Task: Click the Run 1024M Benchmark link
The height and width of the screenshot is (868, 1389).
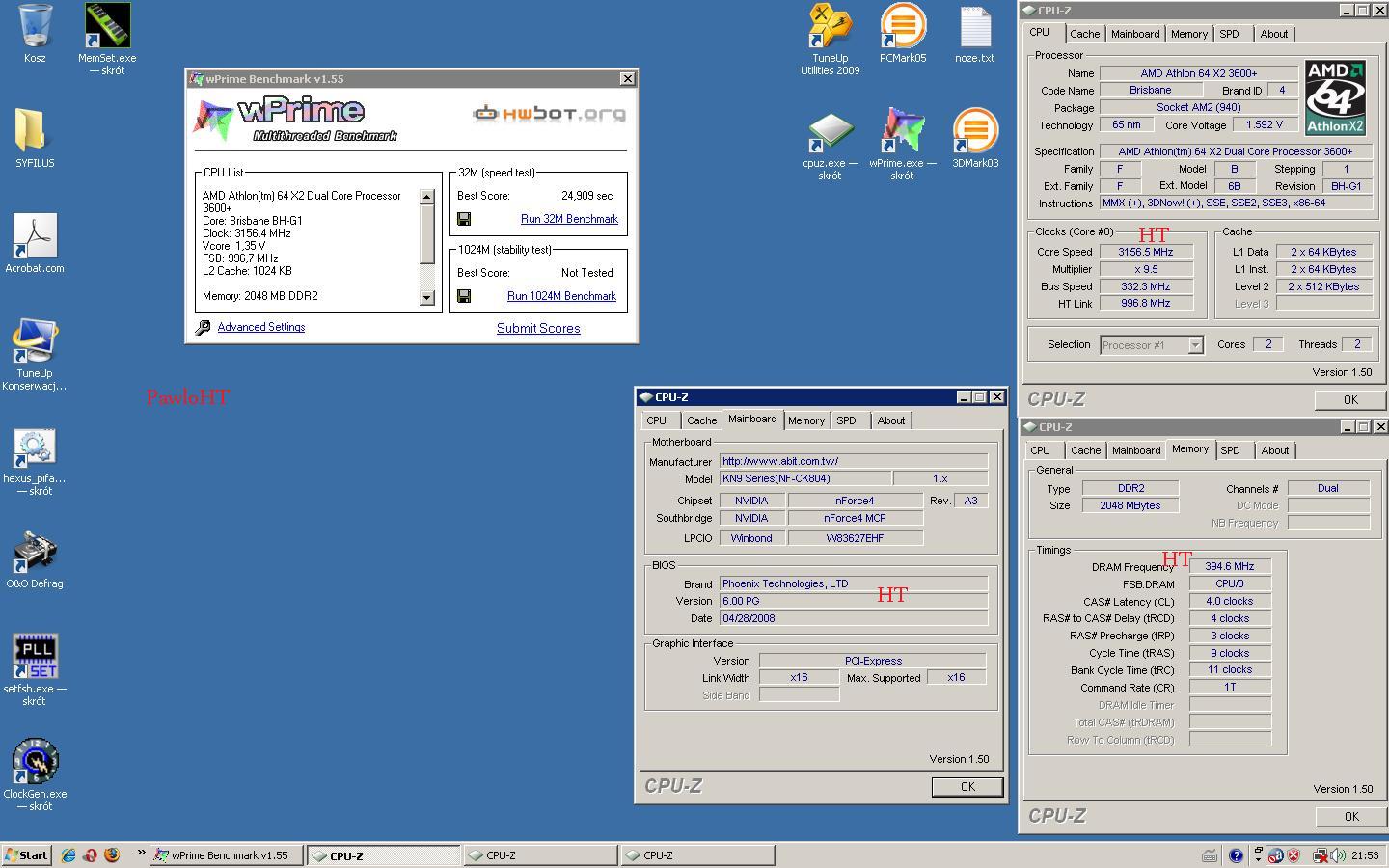Action: [x=561, y=296]
